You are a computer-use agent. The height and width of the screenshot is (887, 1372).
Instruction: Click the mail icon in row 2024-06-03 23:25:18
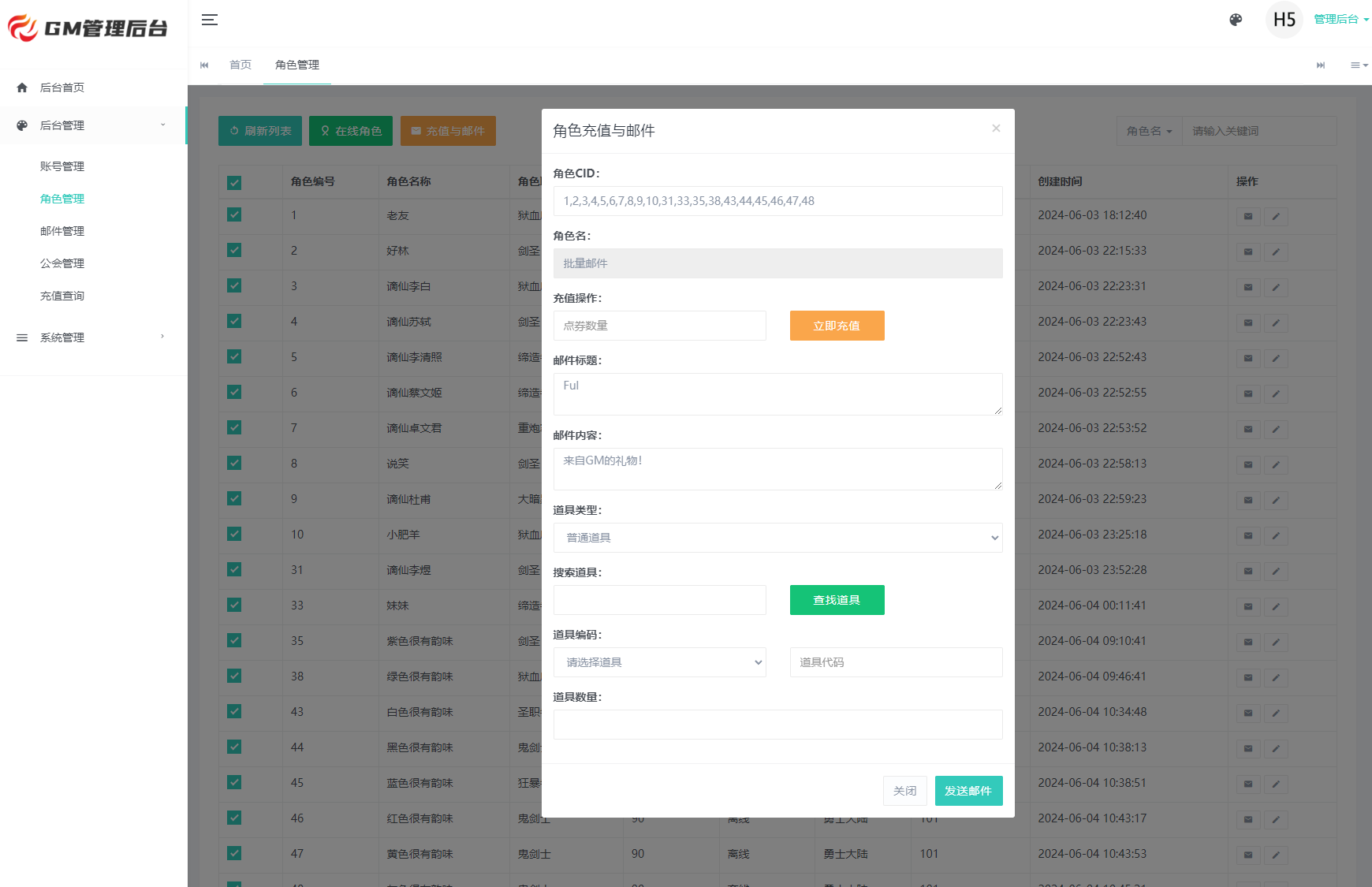click(x=1248, y=535)
